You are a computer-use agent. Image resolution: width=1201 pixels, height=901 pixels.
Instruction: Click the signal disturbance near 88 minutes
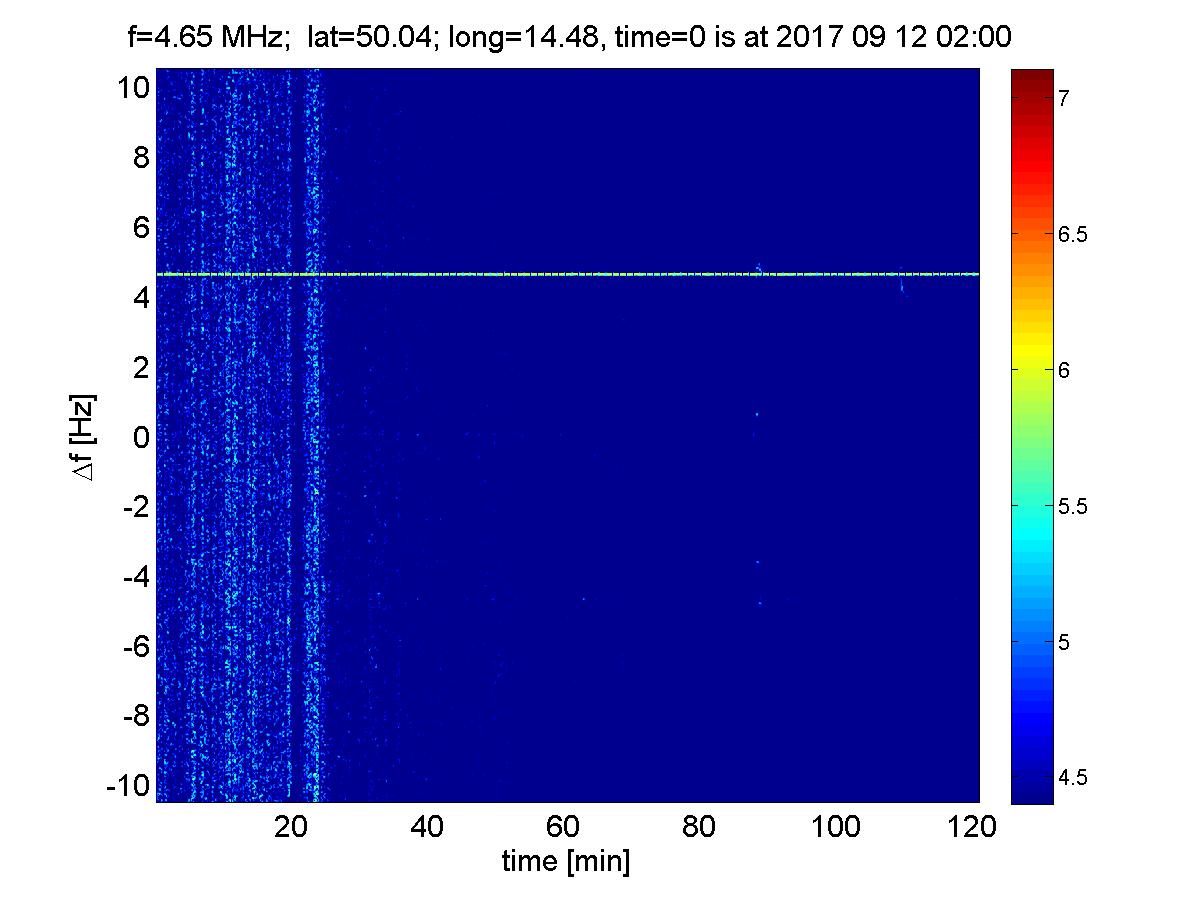pos(759,268)
